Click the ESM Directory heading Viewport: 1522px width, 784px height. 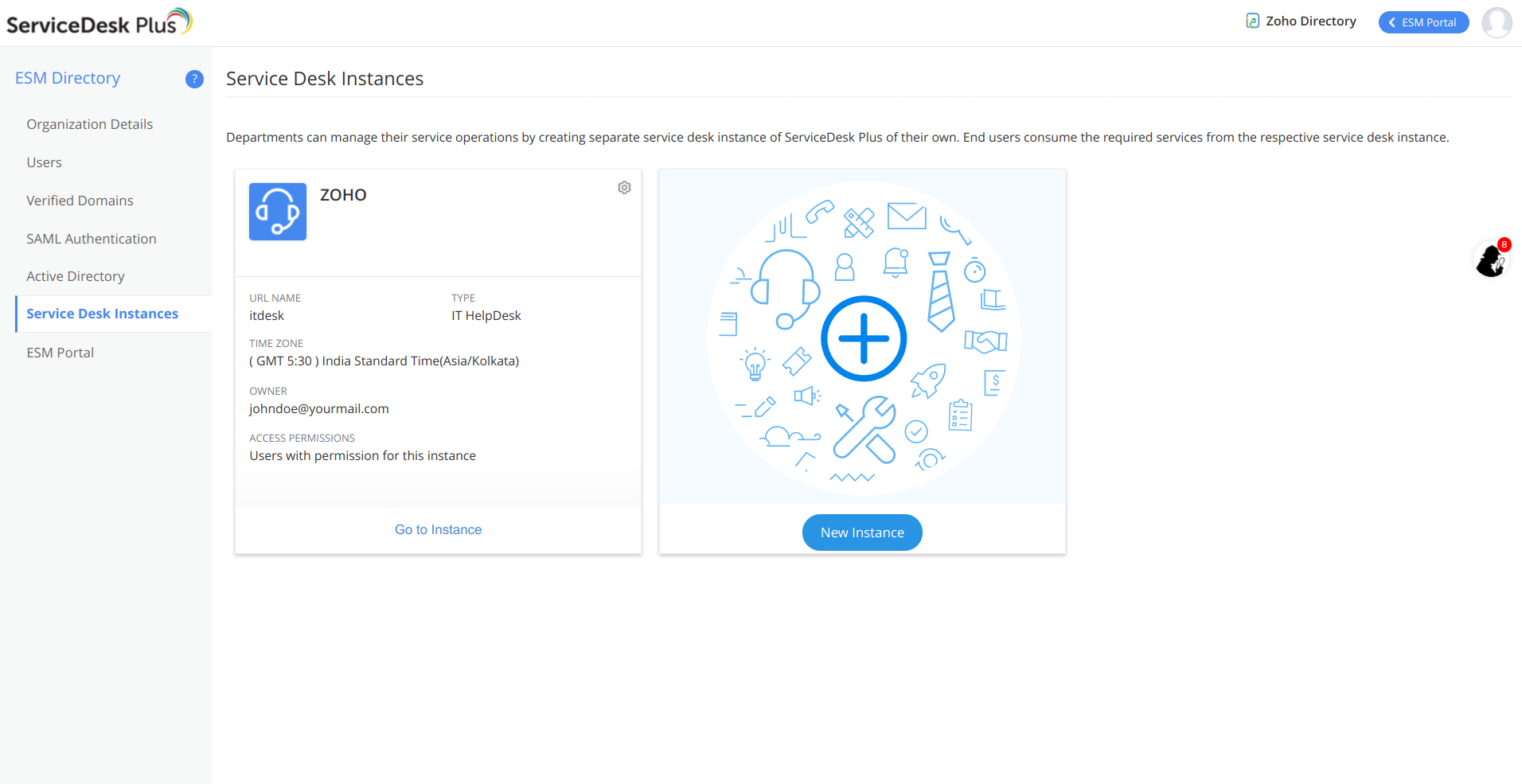(68, 78)
